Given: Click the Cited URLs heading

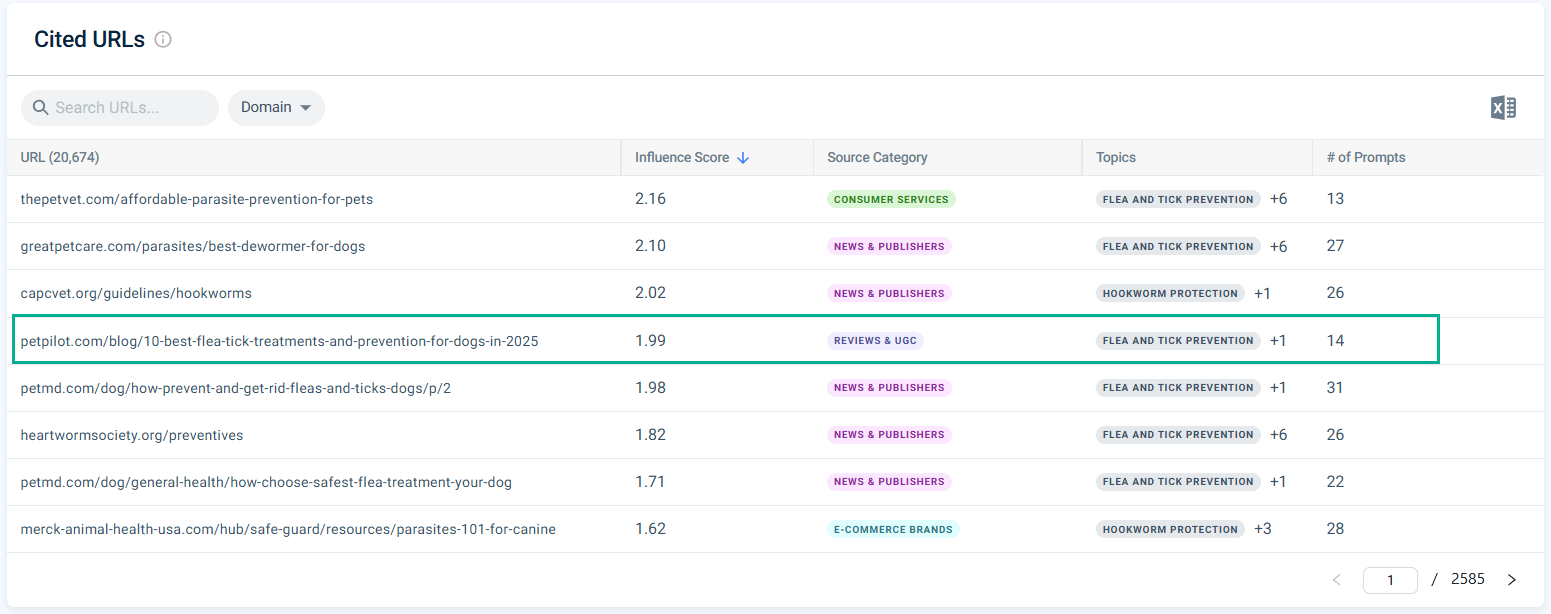Looking at the screenshot, I should click(89, 40).
